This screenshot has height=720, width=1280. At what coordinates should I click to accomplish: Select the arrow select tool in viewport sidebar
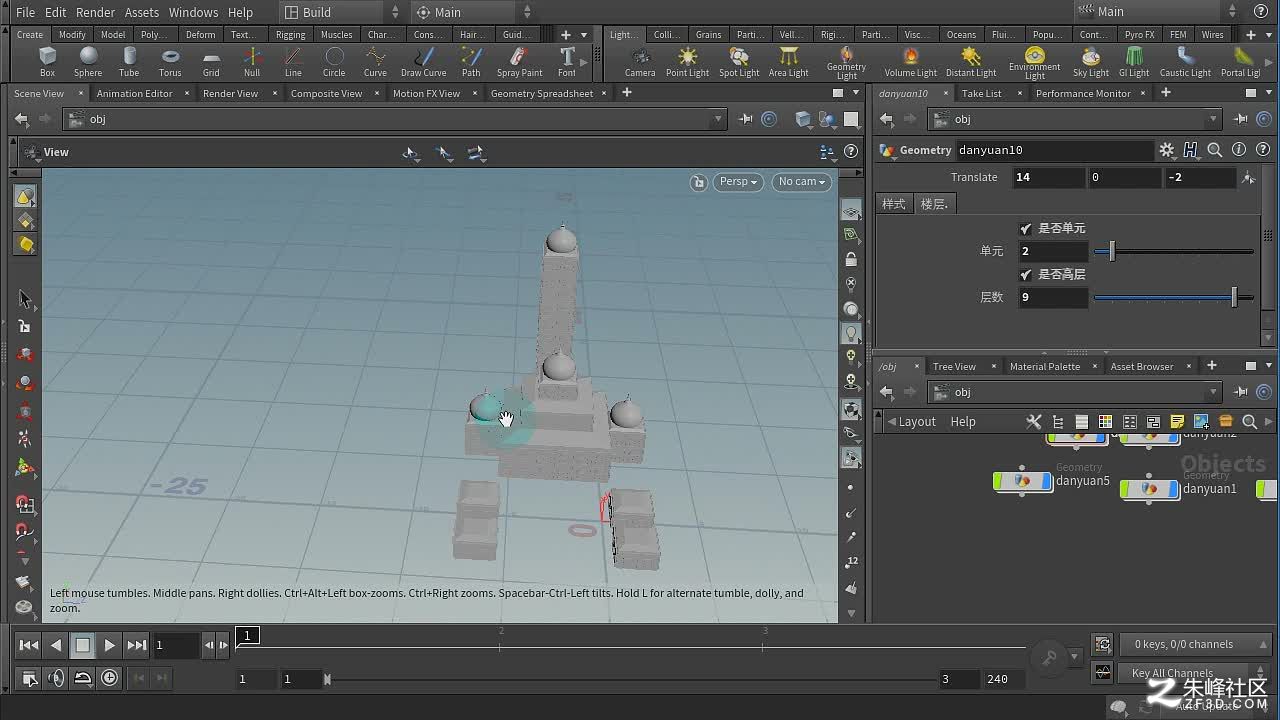coord(25,299)
